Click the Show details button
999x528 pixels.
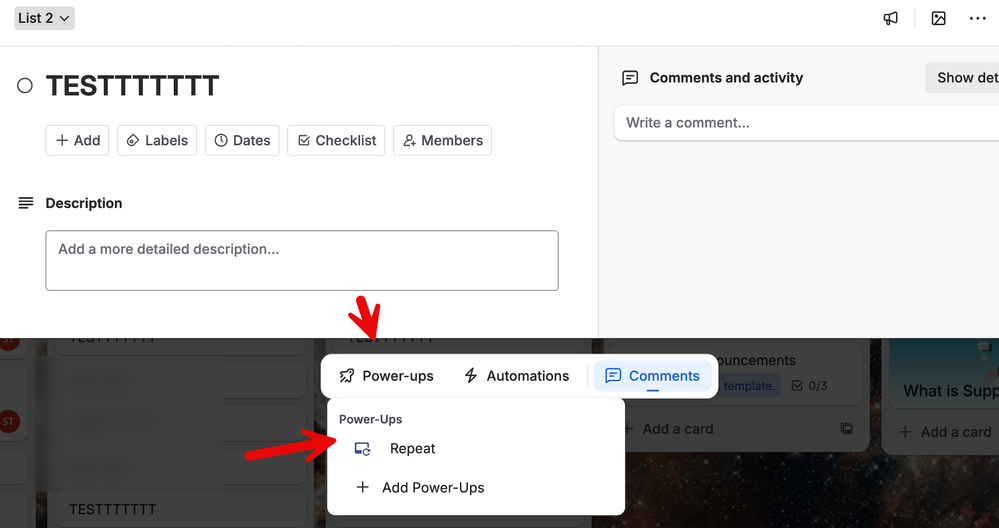click(963, 78)
